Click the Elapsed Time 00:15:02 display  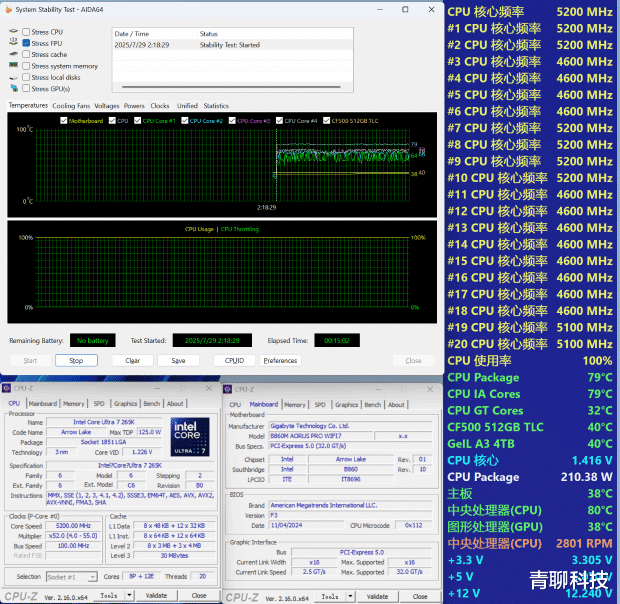click(x=337, y=340)
